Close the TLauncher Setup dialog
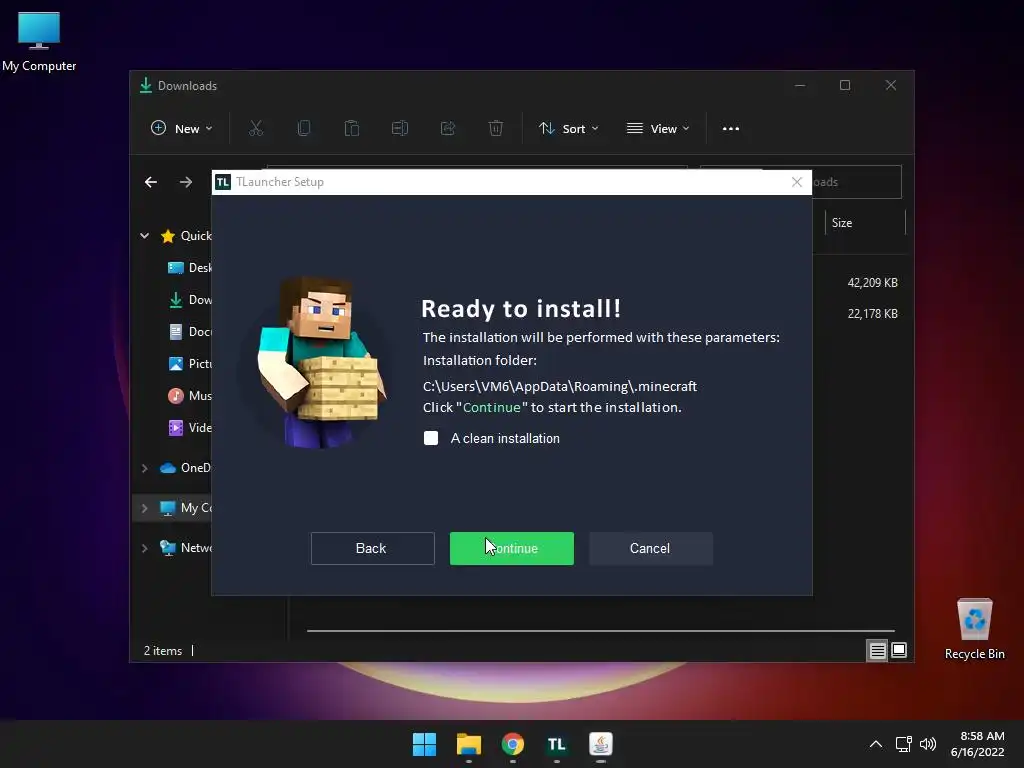The height and width of the screenshot is (768, 1024). point(797,182)
